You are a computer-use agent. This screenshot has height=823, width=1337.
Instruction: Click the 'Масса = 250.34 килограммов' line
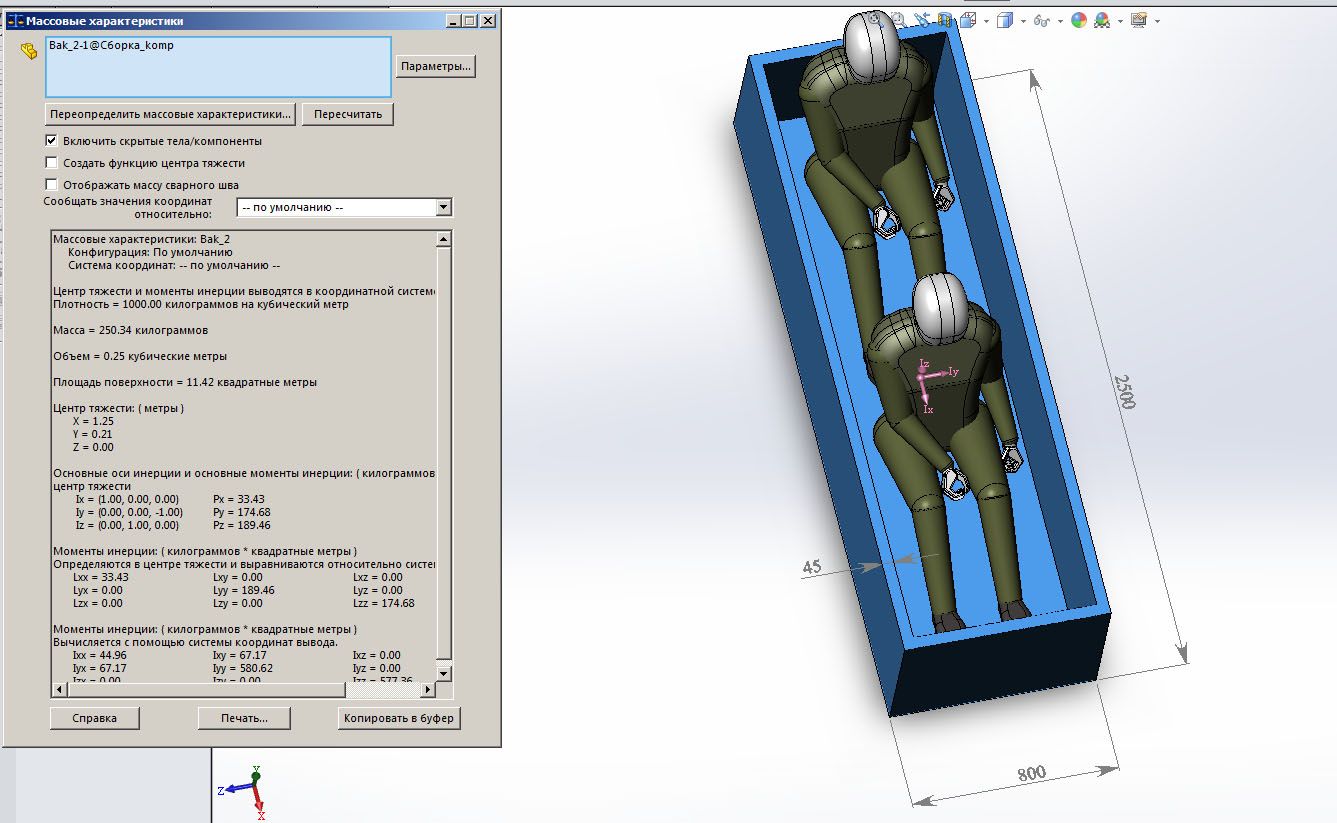130,330
